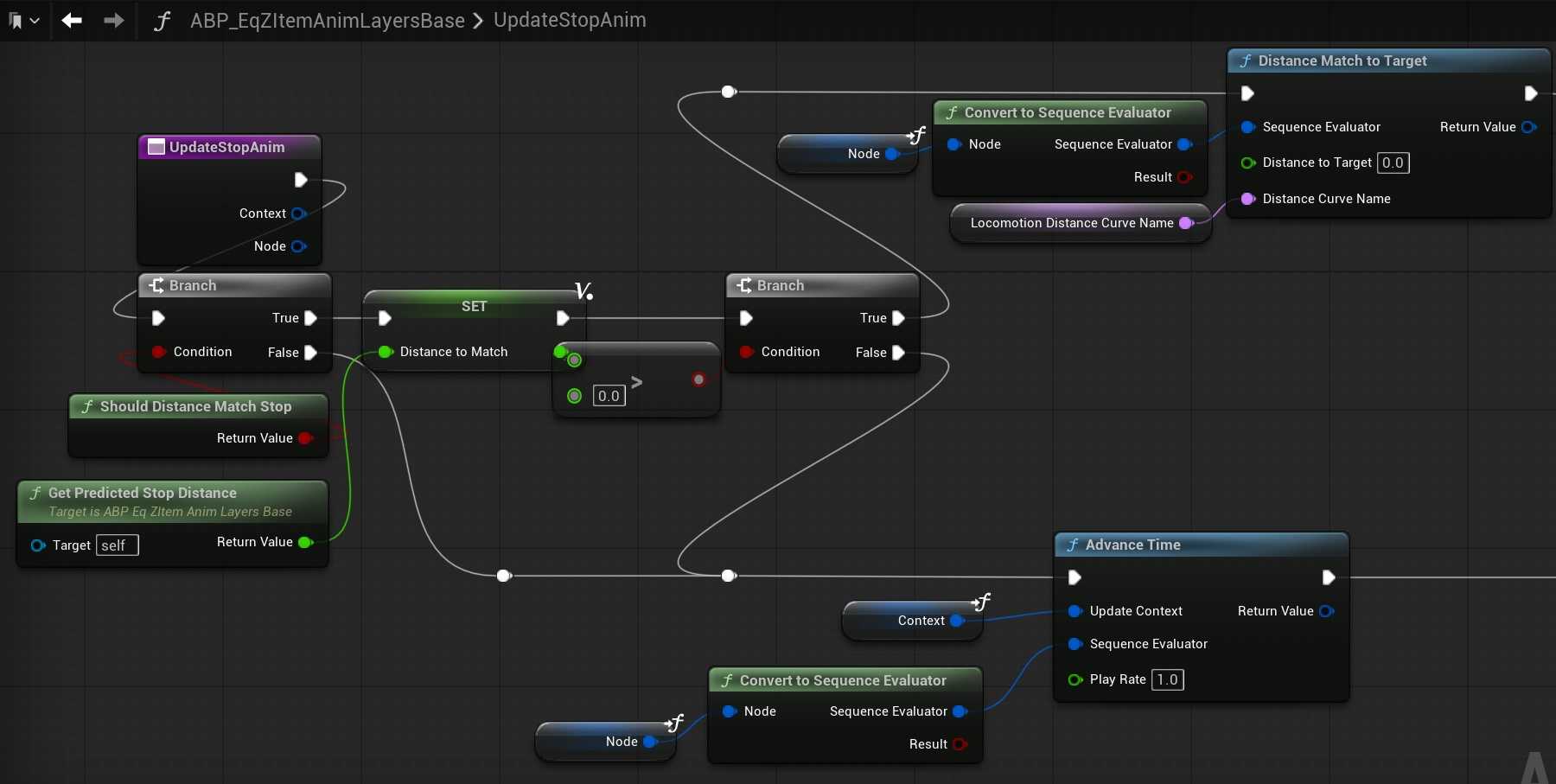Edit the Play Rate value field
Screen dimensions: 1556x784
point(1167,679)
